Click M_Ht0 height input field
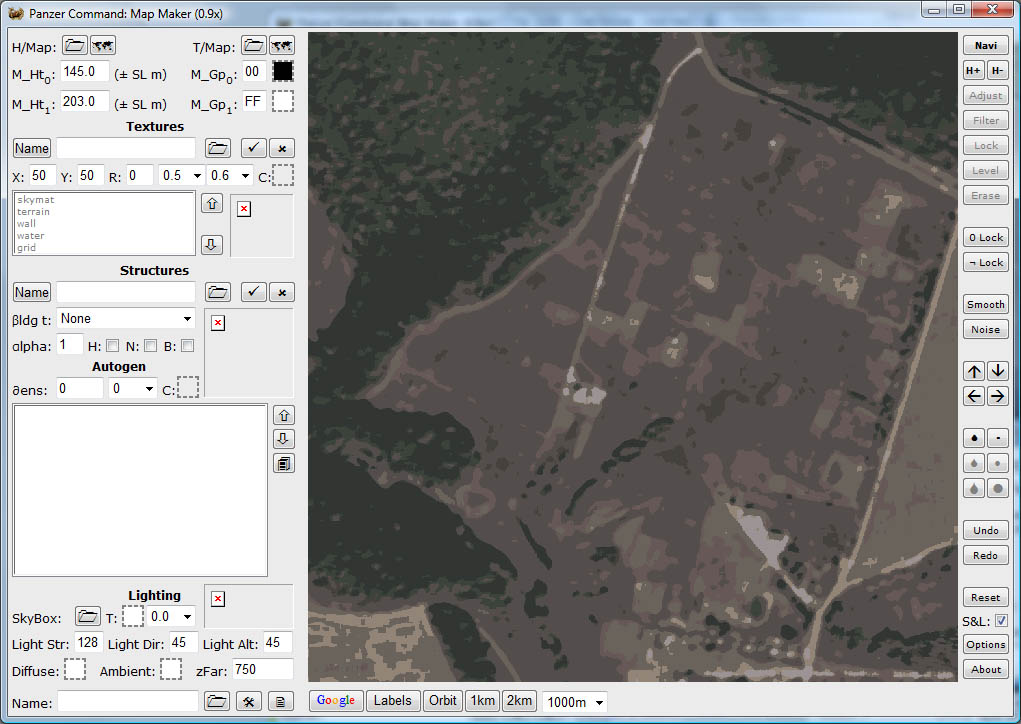Image resolution: width=1021 pixels, height=724 pixels. click(85, 72)
